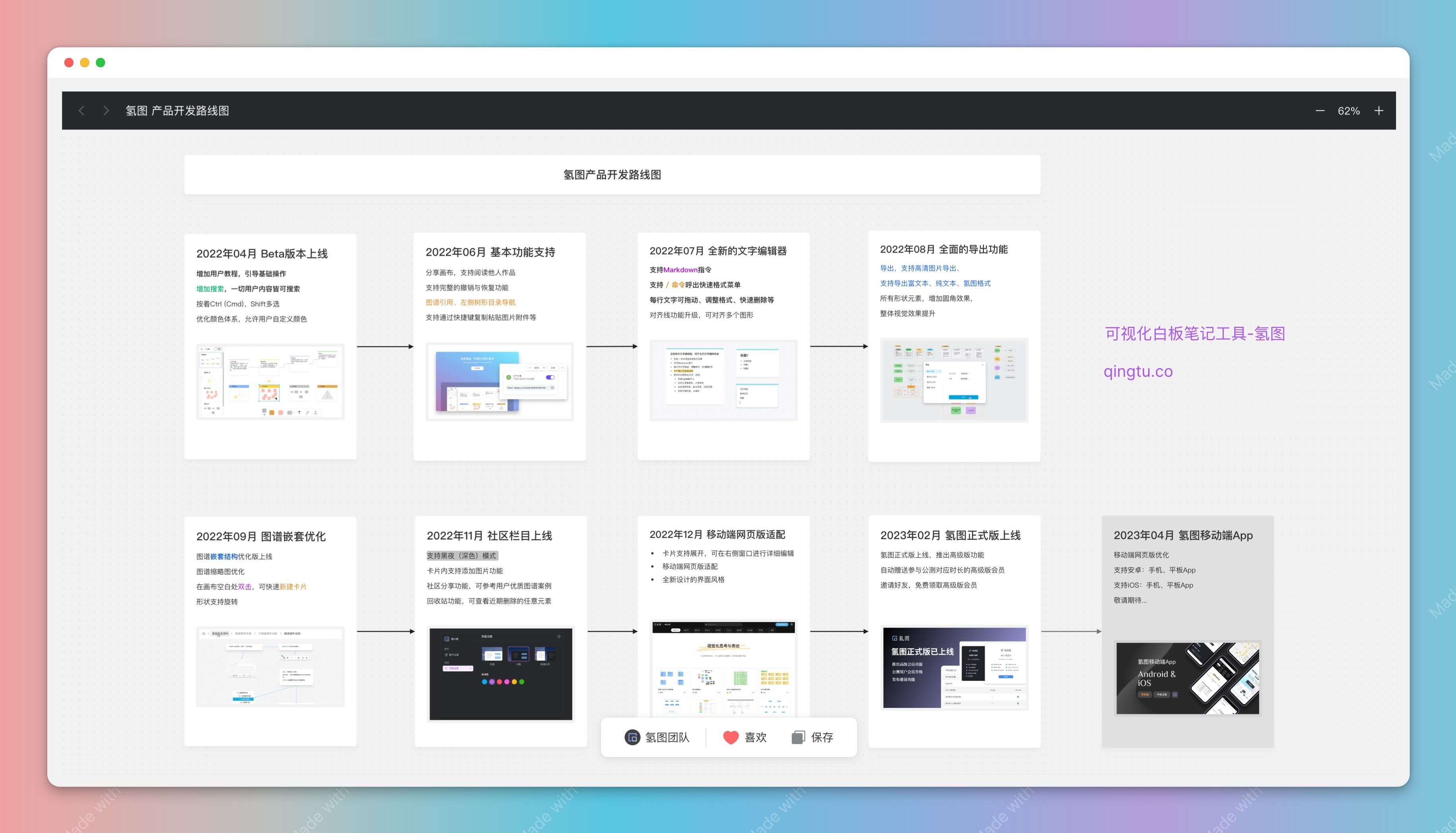Image resolution: width=1456 pixels, height=833 pixels.
Task: Click the purple Markdown text
Action: point(680,270)
